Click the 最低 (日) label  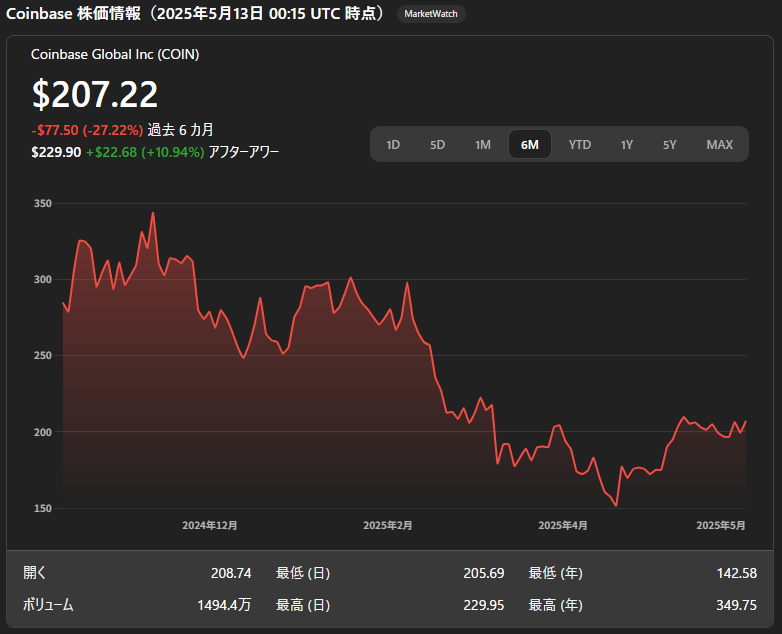click(x=303, y=573)
